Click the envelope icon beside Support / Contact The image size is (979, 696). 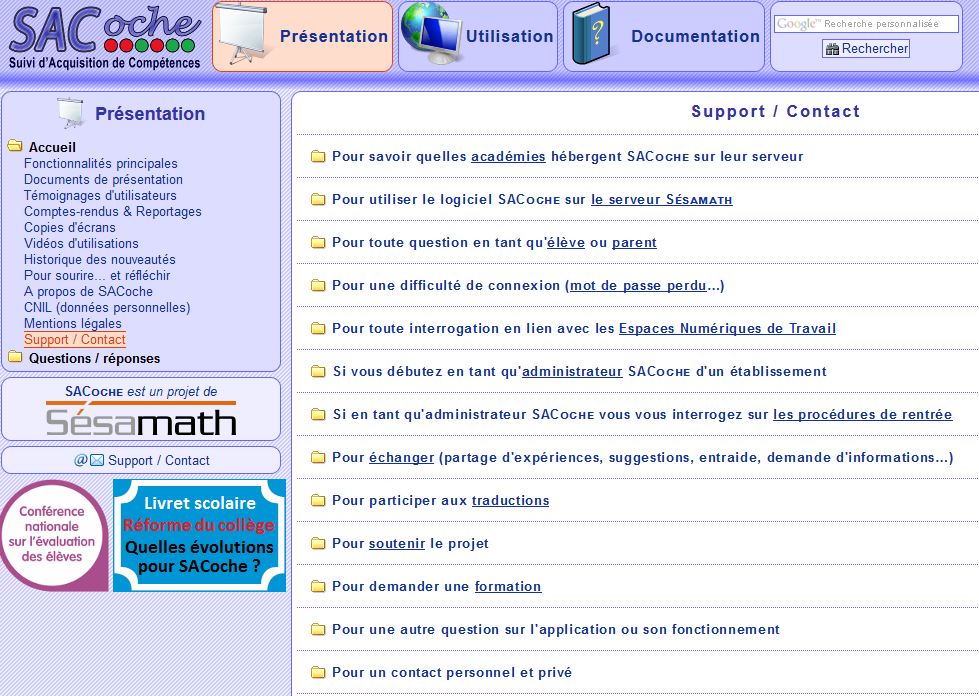coord(97,460)
